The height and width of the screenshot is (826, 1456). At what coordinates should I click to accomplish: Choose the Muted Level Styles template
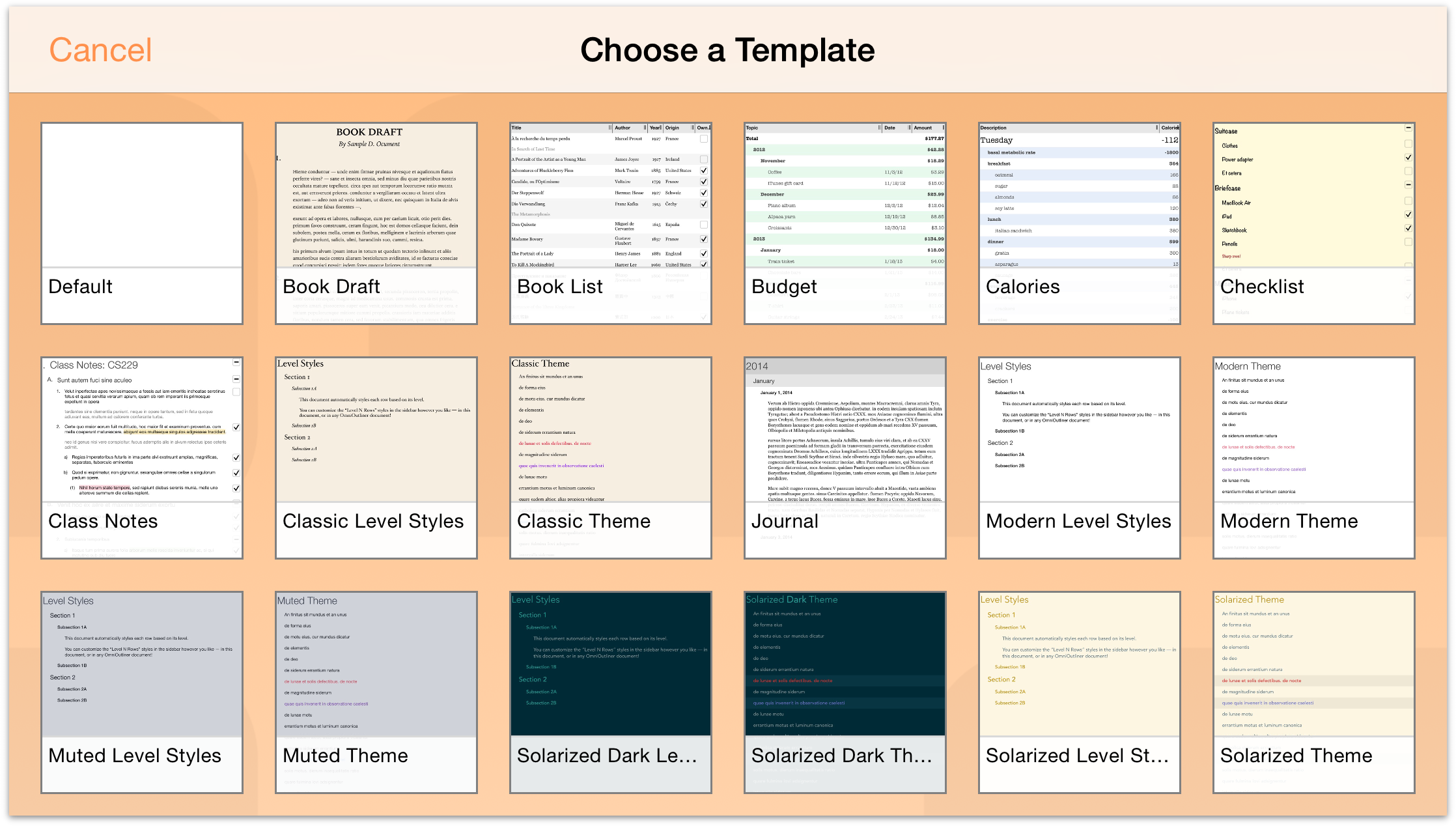click(142, 692)
